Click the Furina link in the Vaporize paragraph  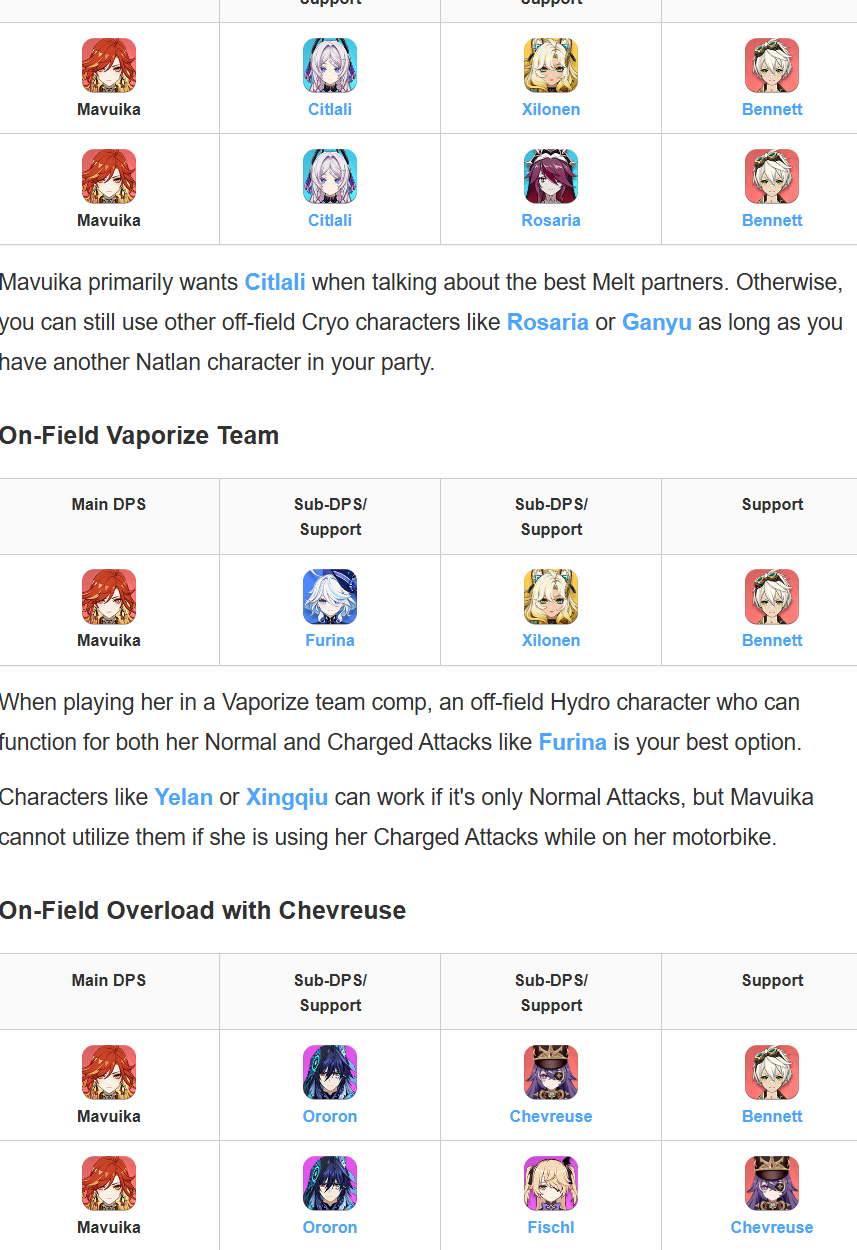tap(572, 742)
